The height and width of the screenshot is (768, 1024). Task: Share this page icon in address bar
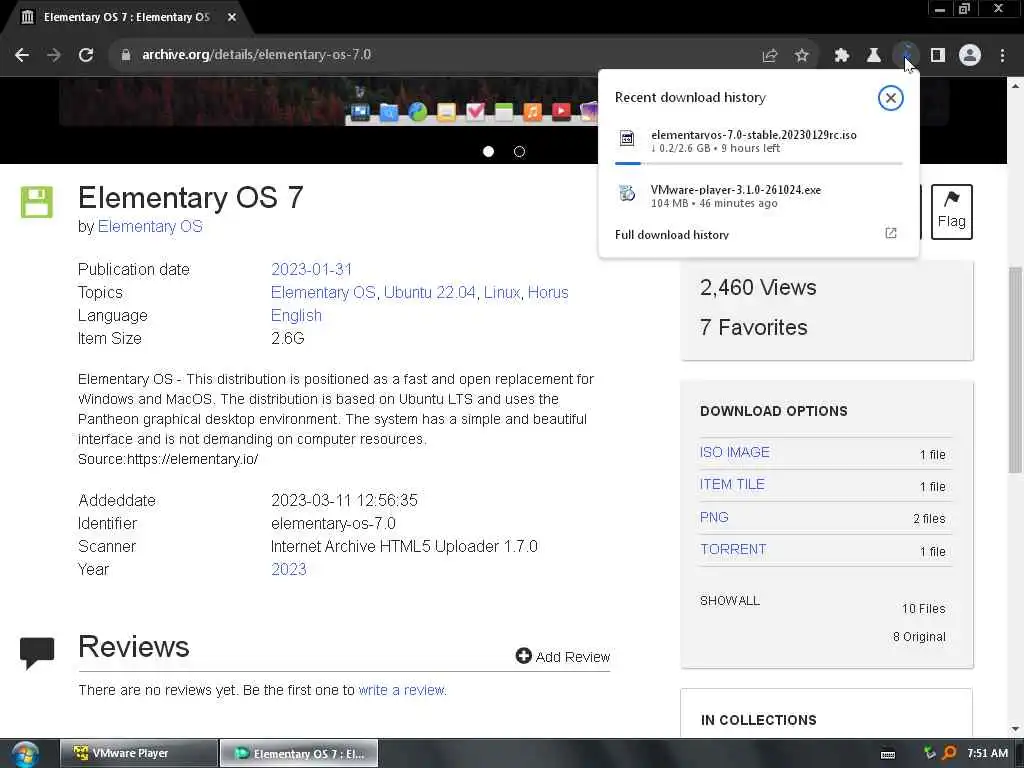coord(770,56)
